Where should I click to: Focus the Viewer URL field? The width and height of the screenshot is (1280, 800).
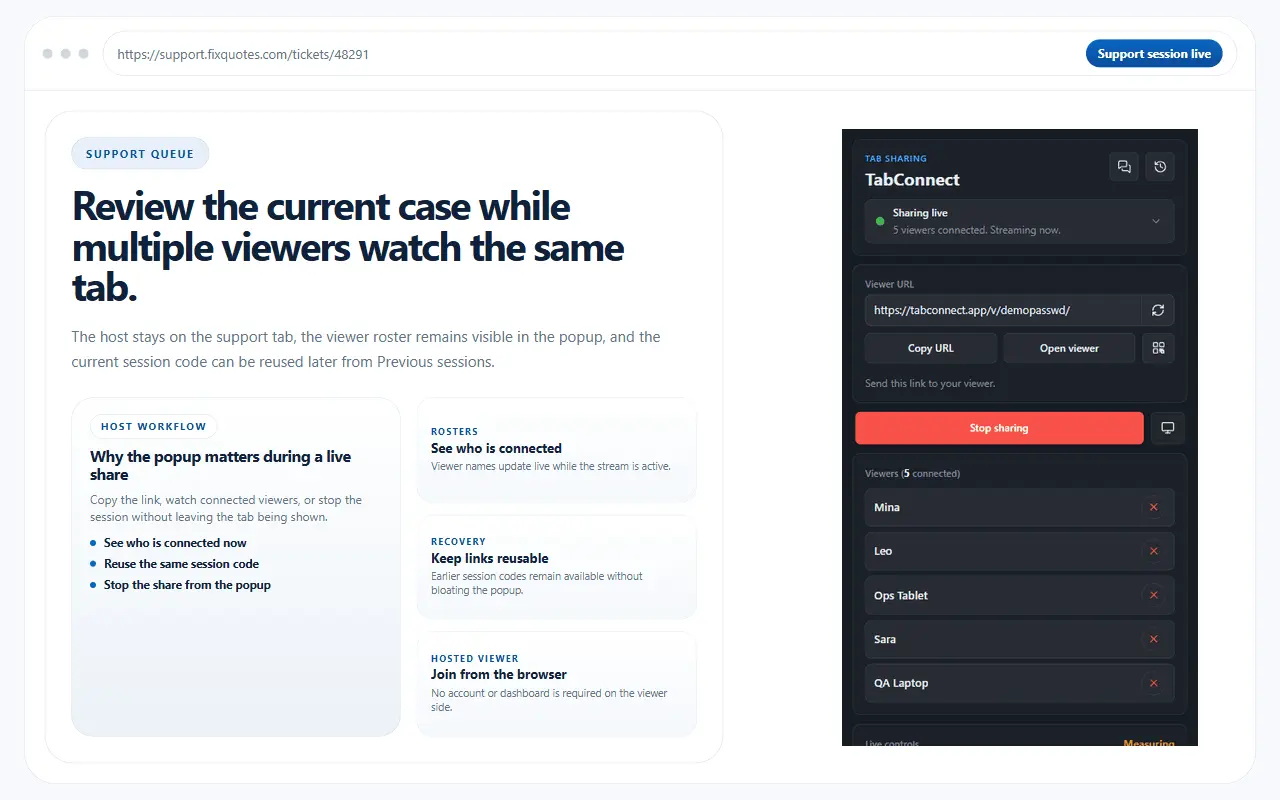point(1004,310)
